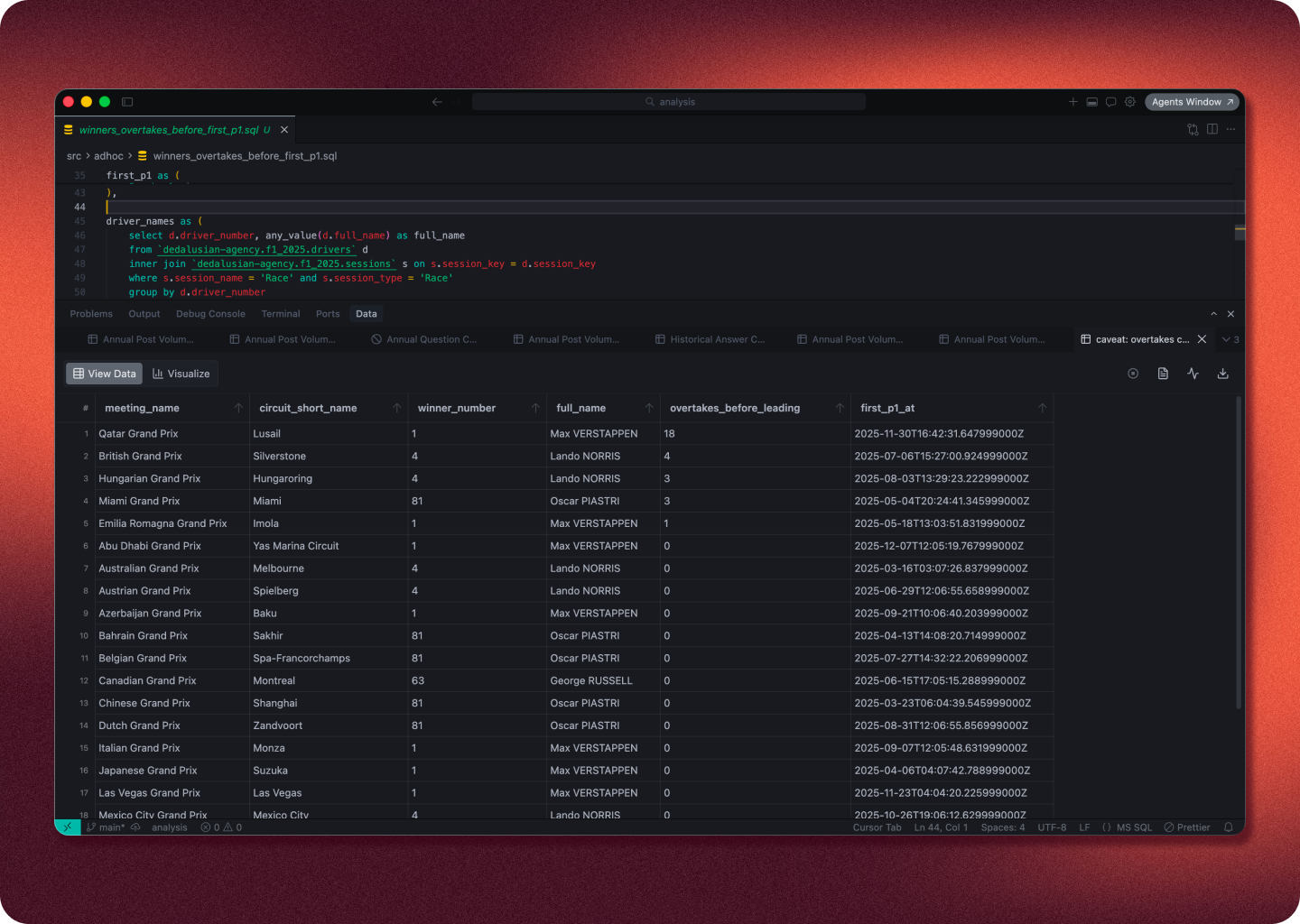Screen dimensions: 1300x924
Task: Click the main* git branch indicator
Action: [x=107, y=827]
